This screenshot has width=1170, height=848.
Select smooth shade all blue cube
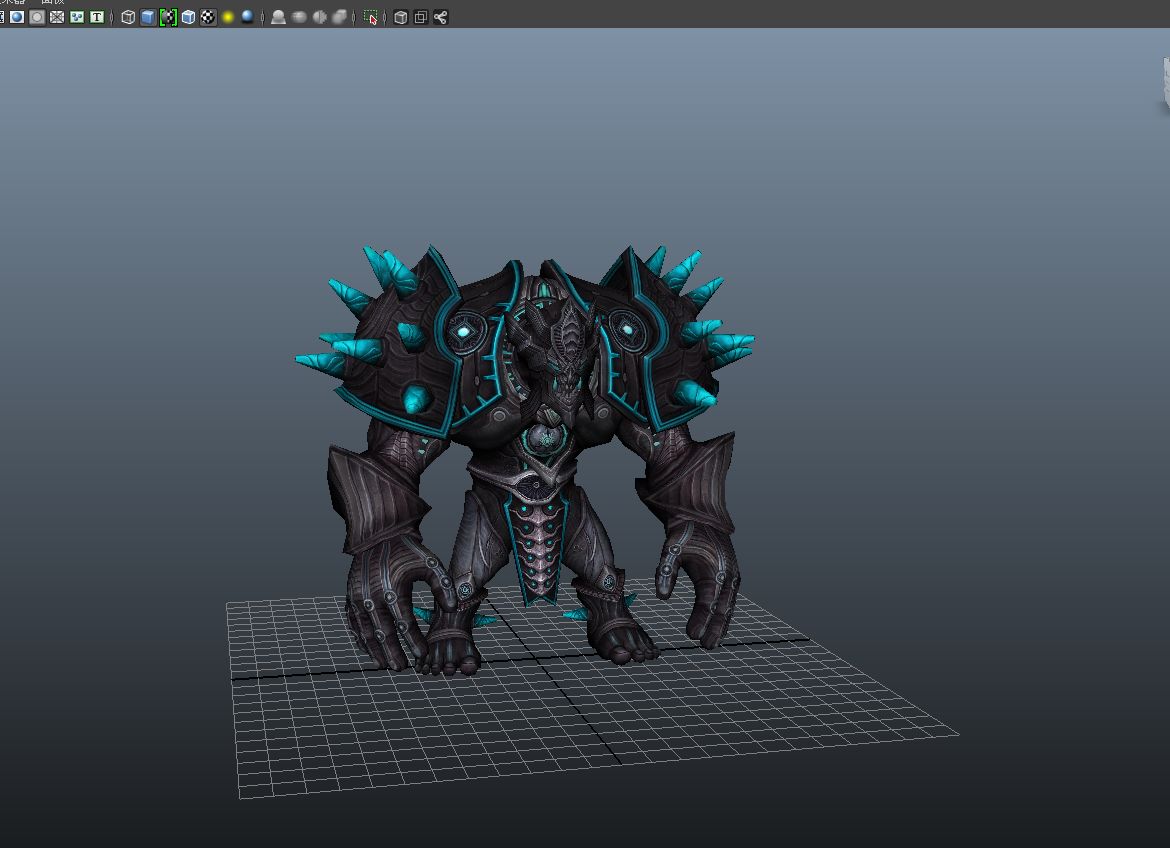click(x=148, y=17)
